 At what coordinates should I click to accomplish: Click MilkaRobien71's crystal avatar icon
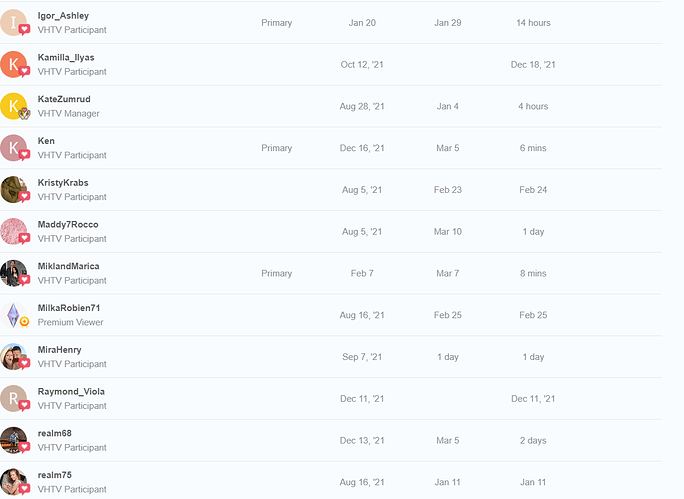14,315
